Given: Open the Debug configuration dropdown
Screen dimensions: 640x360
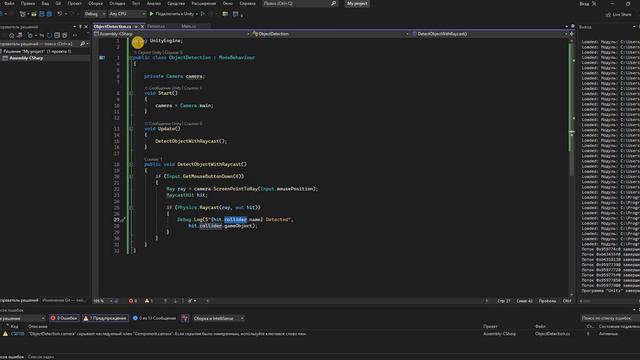Looking at the screenshot, I should coord(95,14).
